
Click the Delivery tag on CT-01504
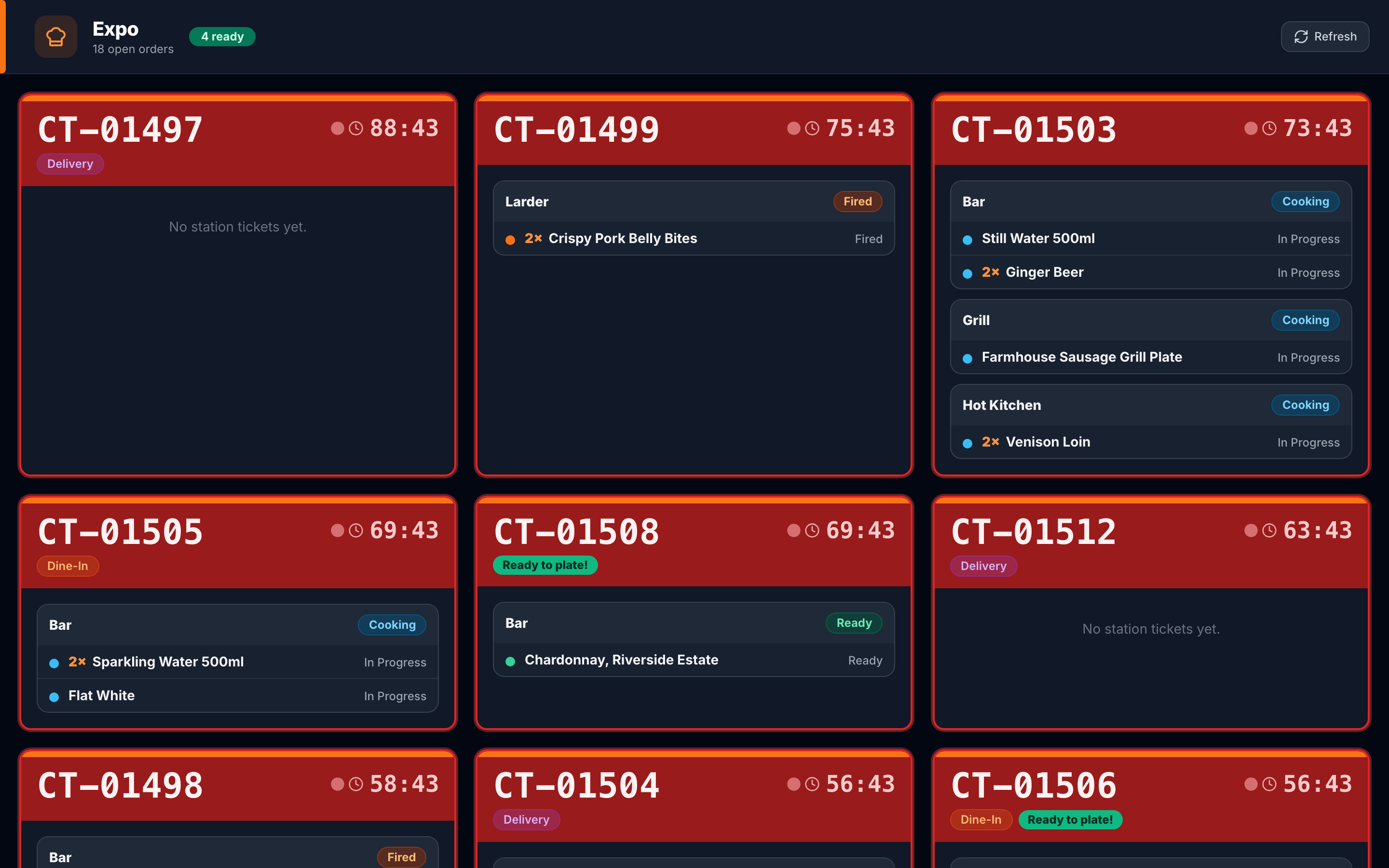point(526,820)
